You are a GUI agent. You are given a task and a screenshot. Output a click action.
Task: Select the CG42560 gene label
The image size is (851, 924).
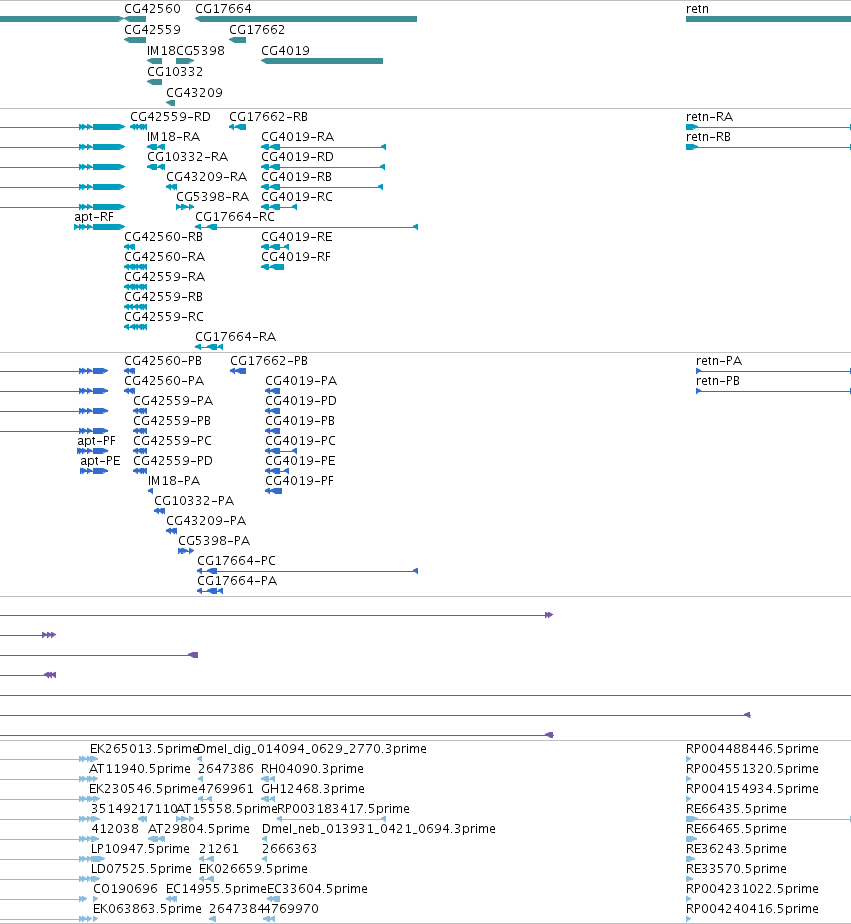[152, 9]
